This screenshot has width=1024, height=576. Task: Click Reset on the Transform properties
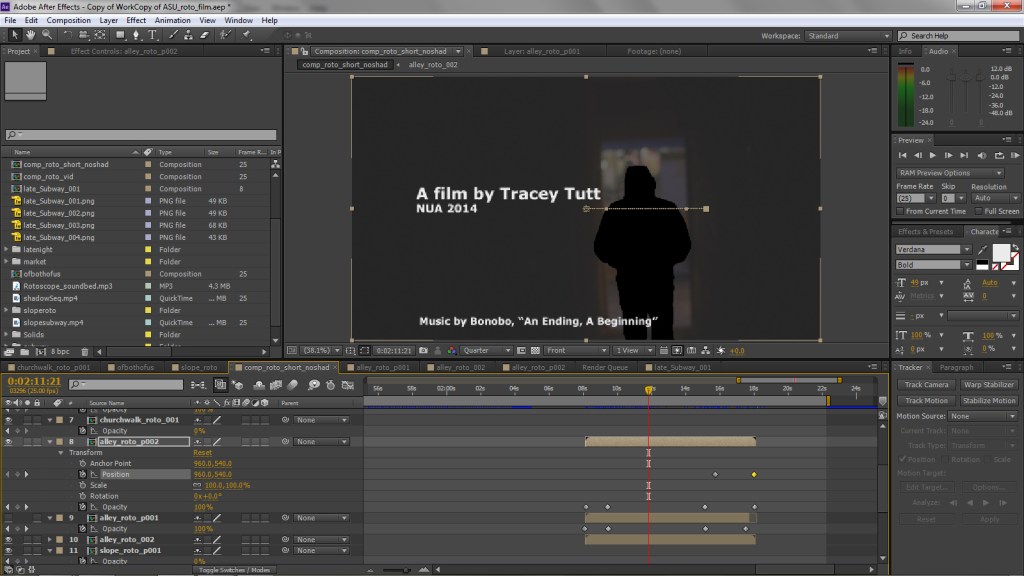202,452
